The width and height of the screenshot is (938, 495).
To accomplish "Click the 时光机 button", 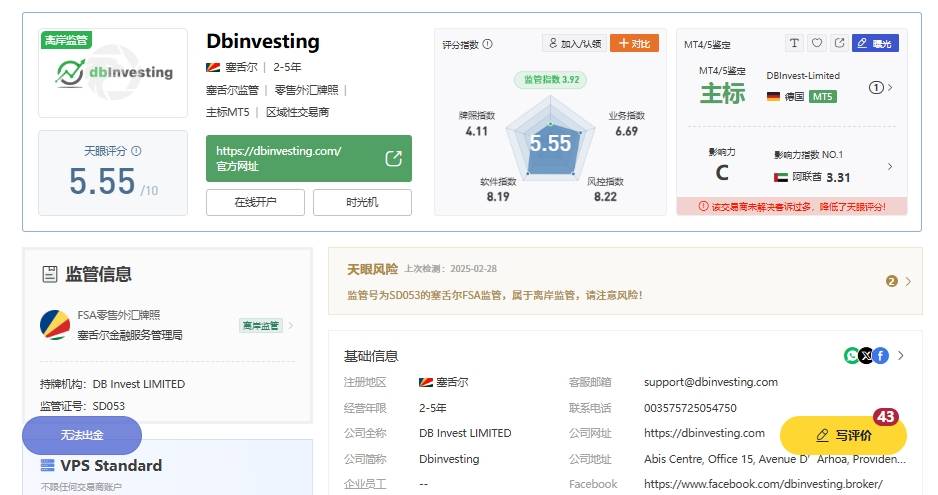I will pyautogui.click(x=362, y=202).
